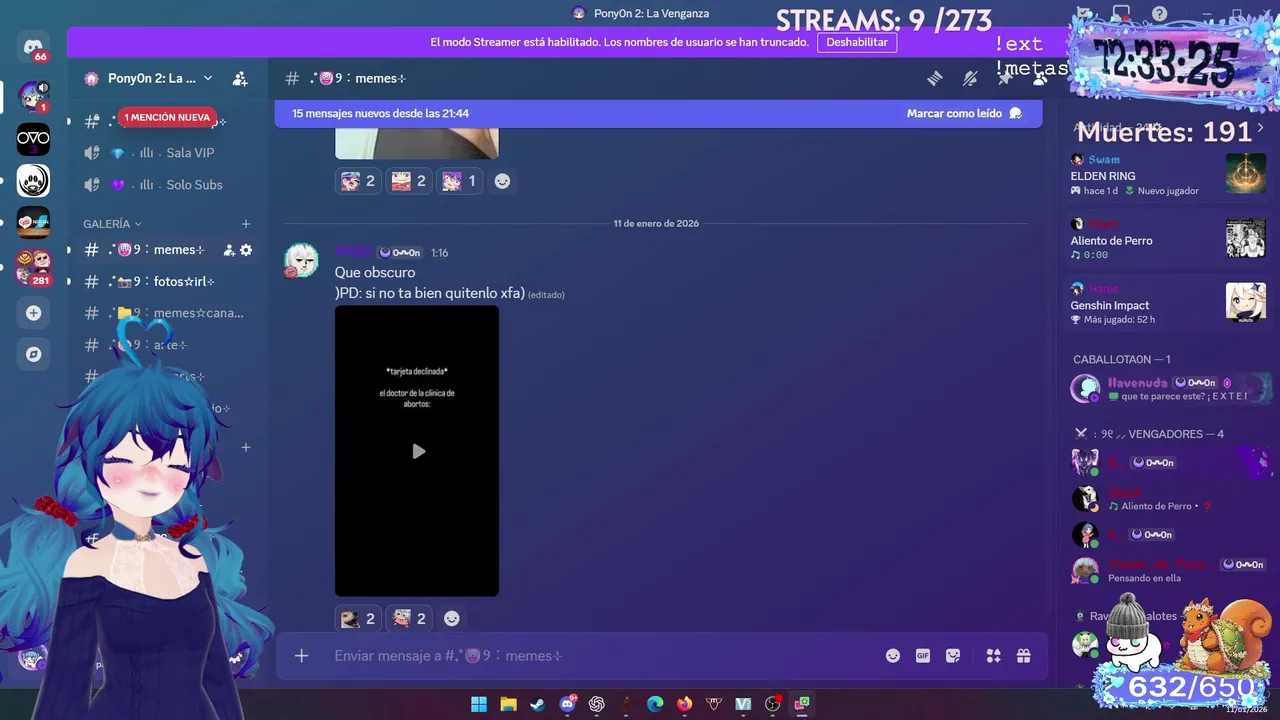Join the Sala VIP voice channel
Image resolution: width=1280 pixels, height=720 pixels.
tap(165, 153)
